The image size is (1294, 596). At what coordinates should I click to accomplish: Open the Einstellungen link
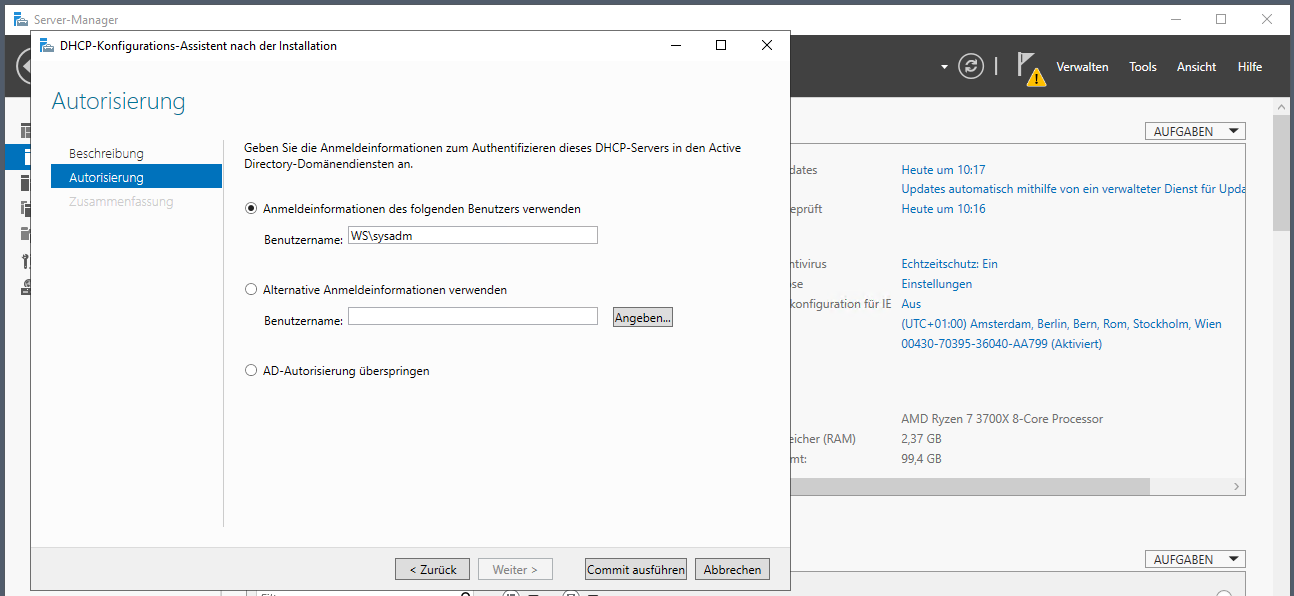click(x=936, y=283)
